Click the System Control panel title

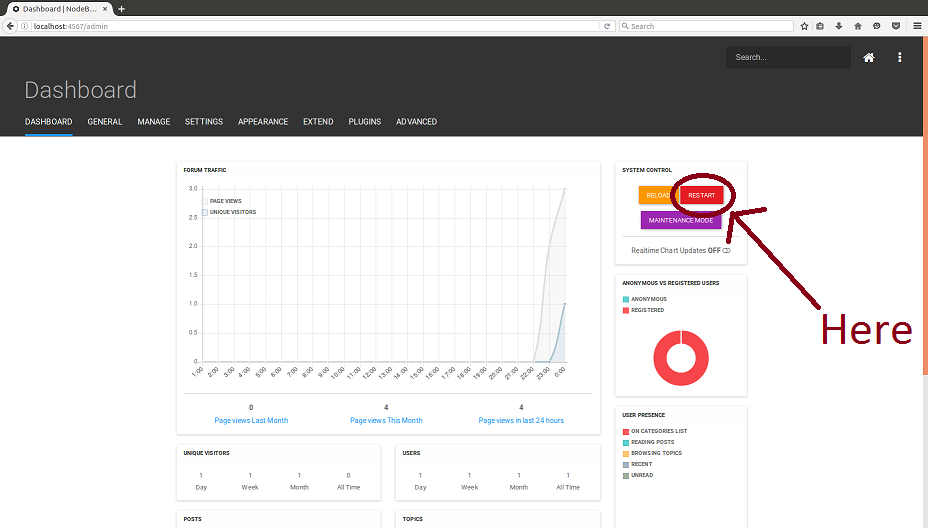coord(647,170)
